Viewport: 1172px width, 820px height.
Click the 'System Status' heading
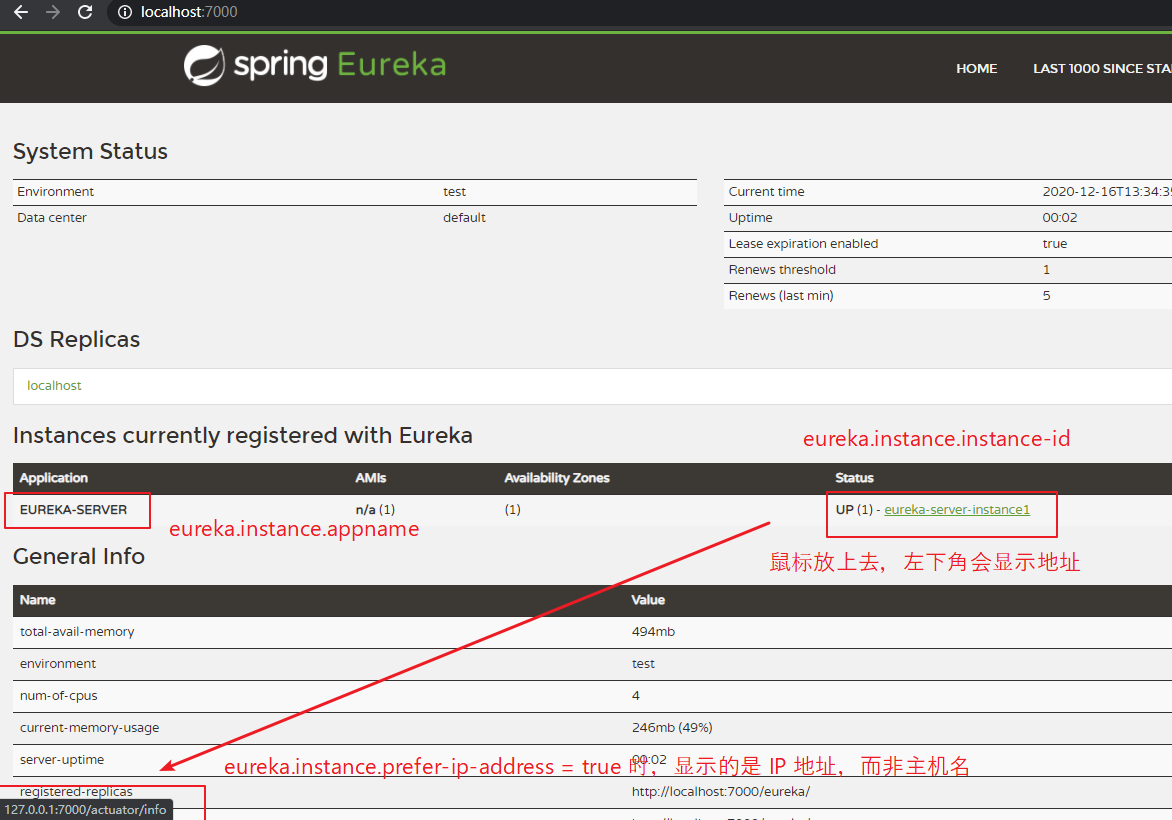tap(90, 152)
